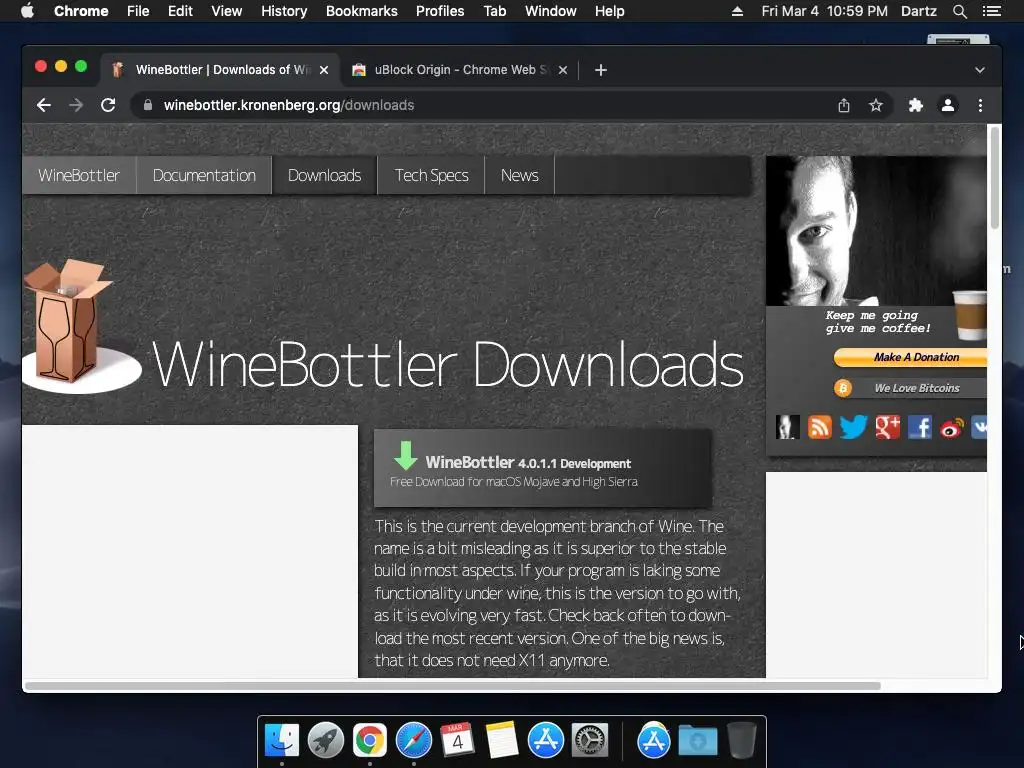Open System Preferences gear in the Dock
This screenshot has width=1024, height=768.
click(590, 741)
